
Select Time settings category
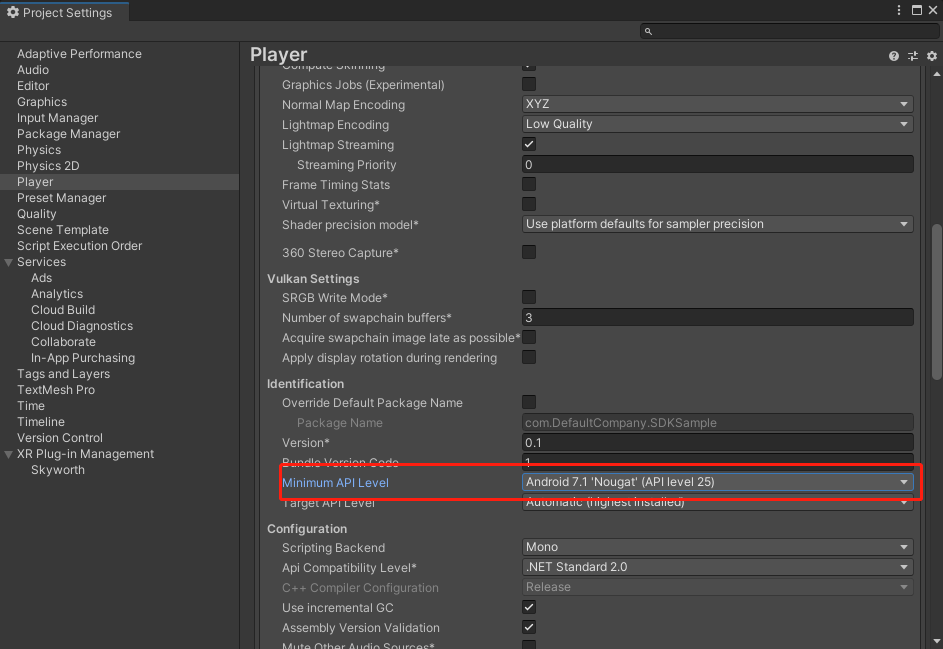[31, 406]
